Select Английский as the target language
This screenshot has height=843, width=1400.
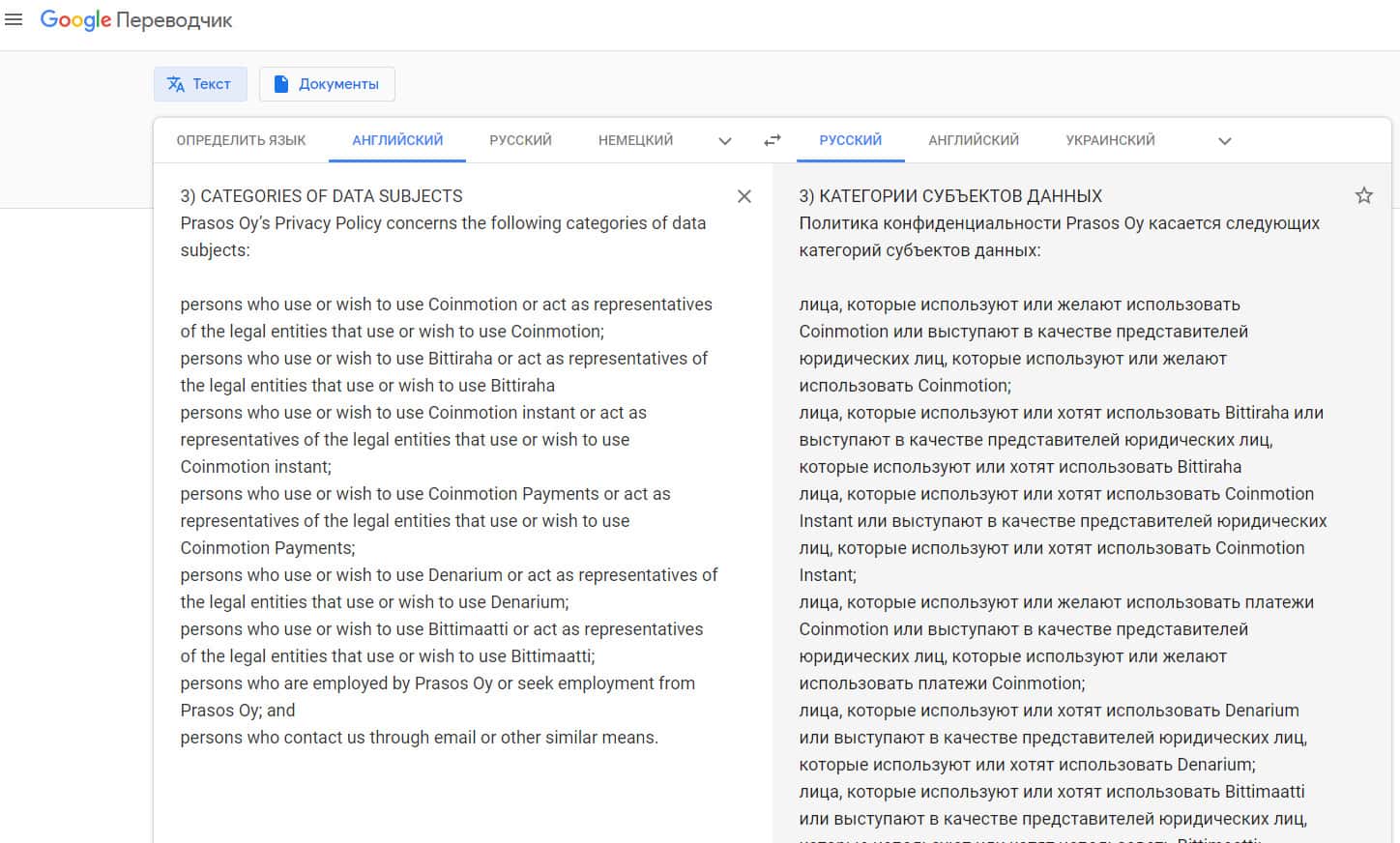(974, 140)
